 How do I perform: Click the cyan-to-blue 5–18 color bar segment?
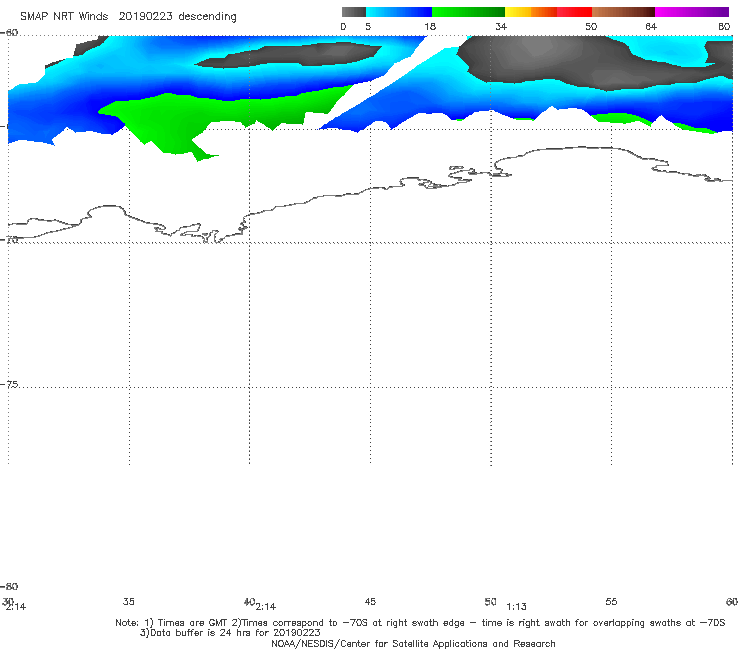pyautogui.click(x=399, y=12)
